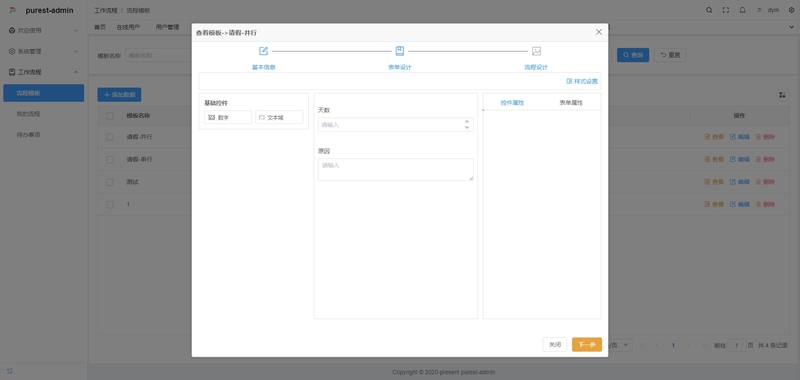Screen dimensions: 800x380
Task: Open style settings in the form designer
Action: coord(582,81)
